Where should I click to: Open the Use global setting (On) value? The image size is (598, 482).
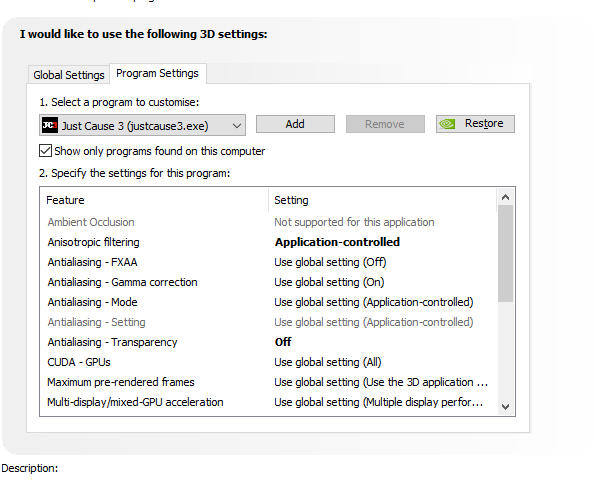pos(329,282)
